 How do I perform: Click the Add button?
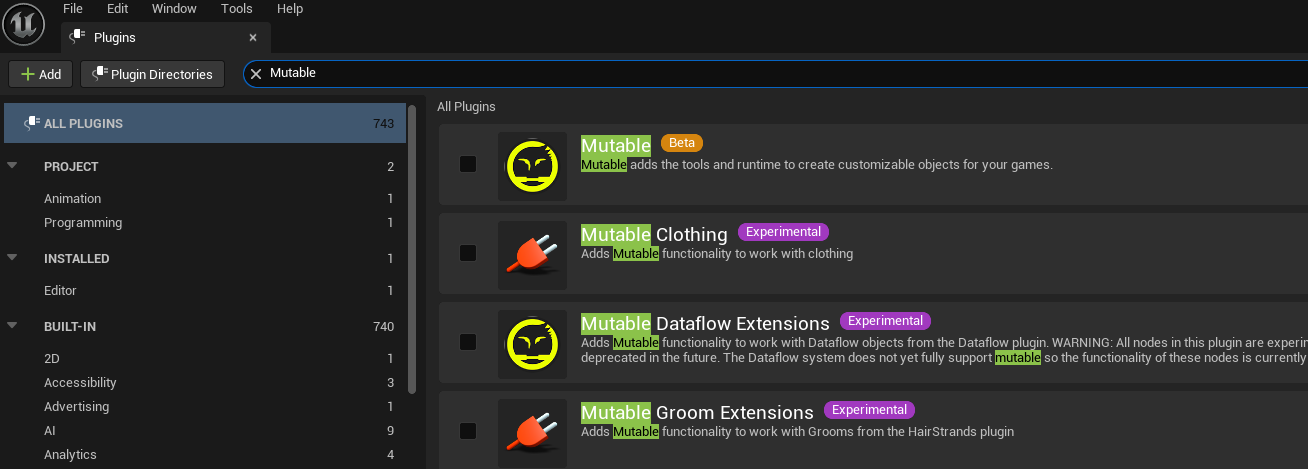(41, 74)
